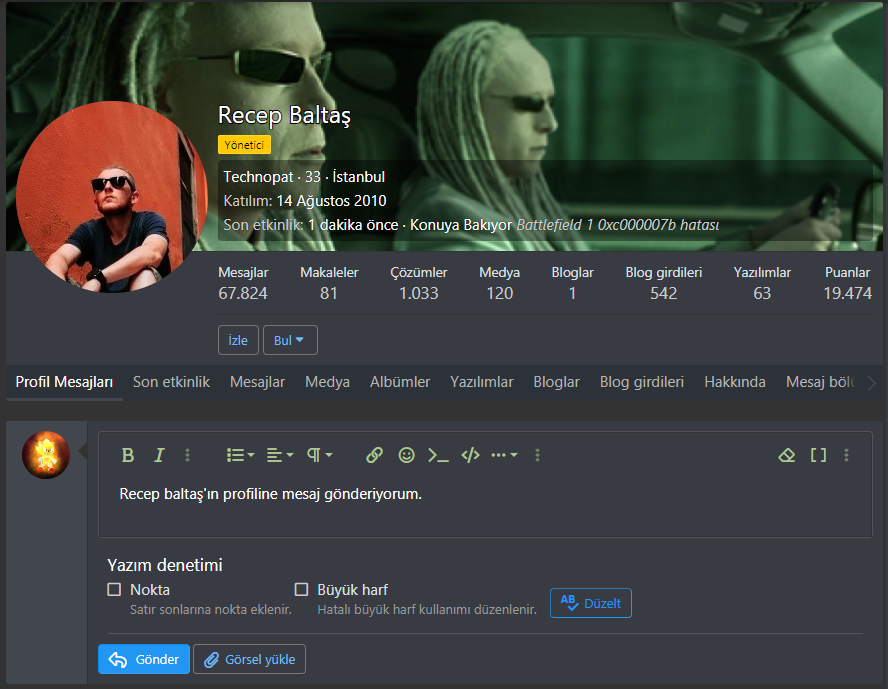Image resolution: width=888 pixels, height=689 pixels.
Task: Open the insert more options ellipsis dropdown
Action: (x=504, y=455)
